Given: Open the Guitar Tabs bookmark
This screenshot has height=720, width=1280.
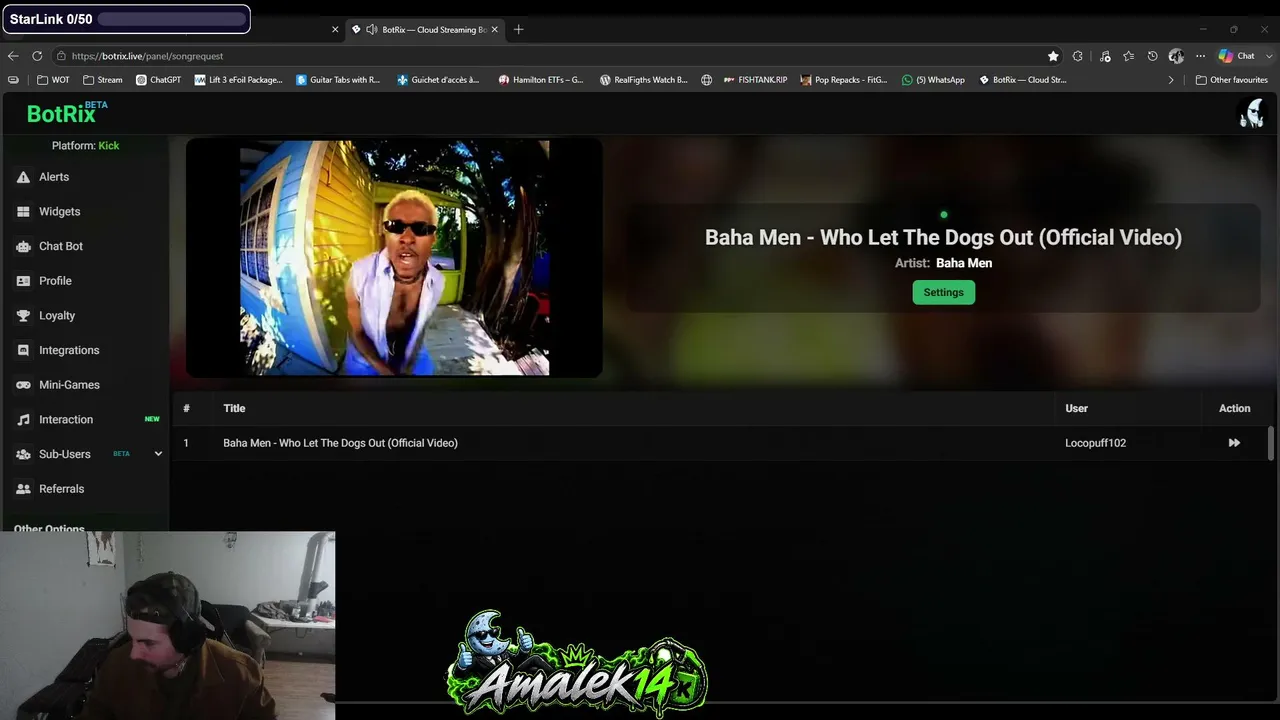Looking at the screenshot, I should coord(338,80).
